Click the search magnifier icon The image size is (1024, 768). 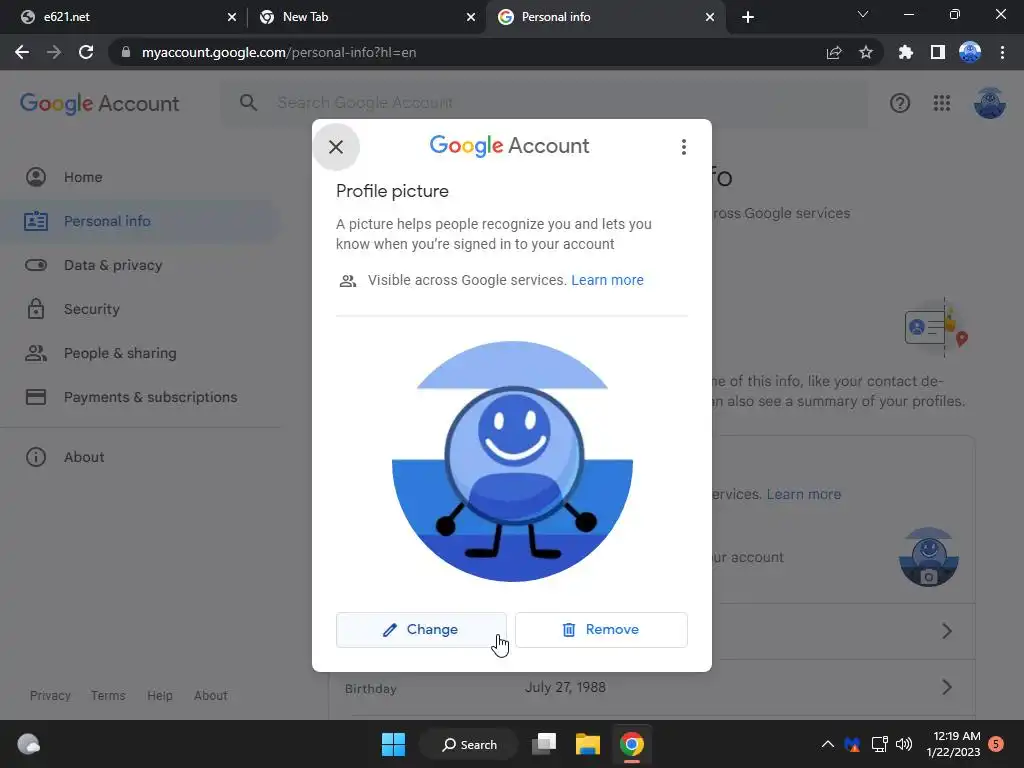248,103
